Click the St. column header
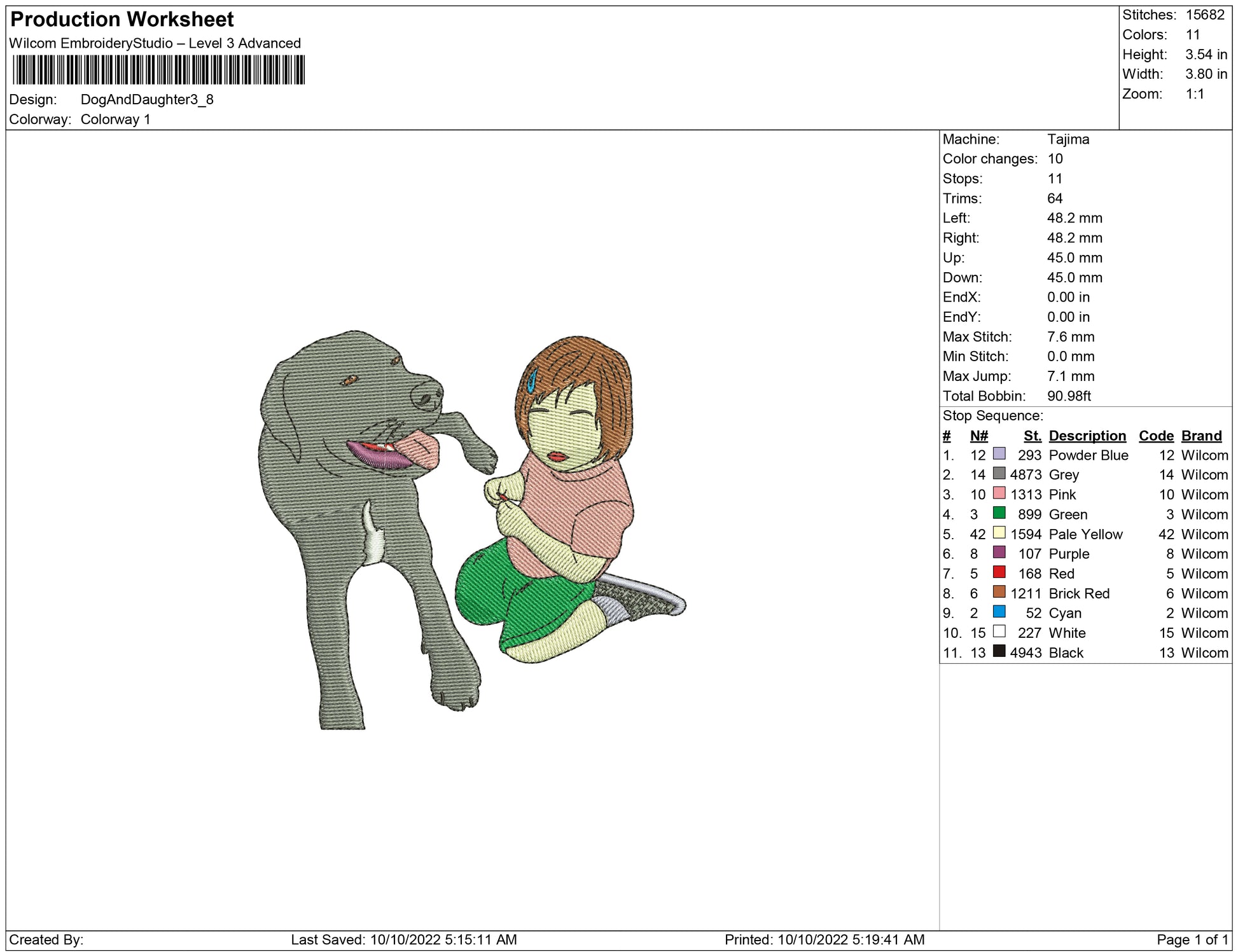Screen dimensions: 1238x952 pos(1032,436)
